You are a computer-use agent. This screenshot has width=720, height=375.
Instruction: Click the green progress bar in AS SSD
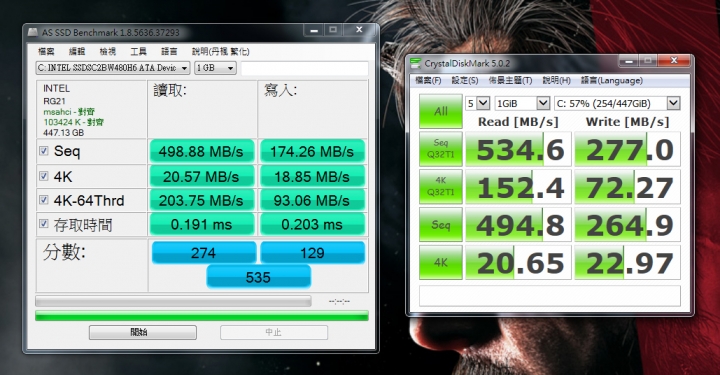tap(202, 315)
